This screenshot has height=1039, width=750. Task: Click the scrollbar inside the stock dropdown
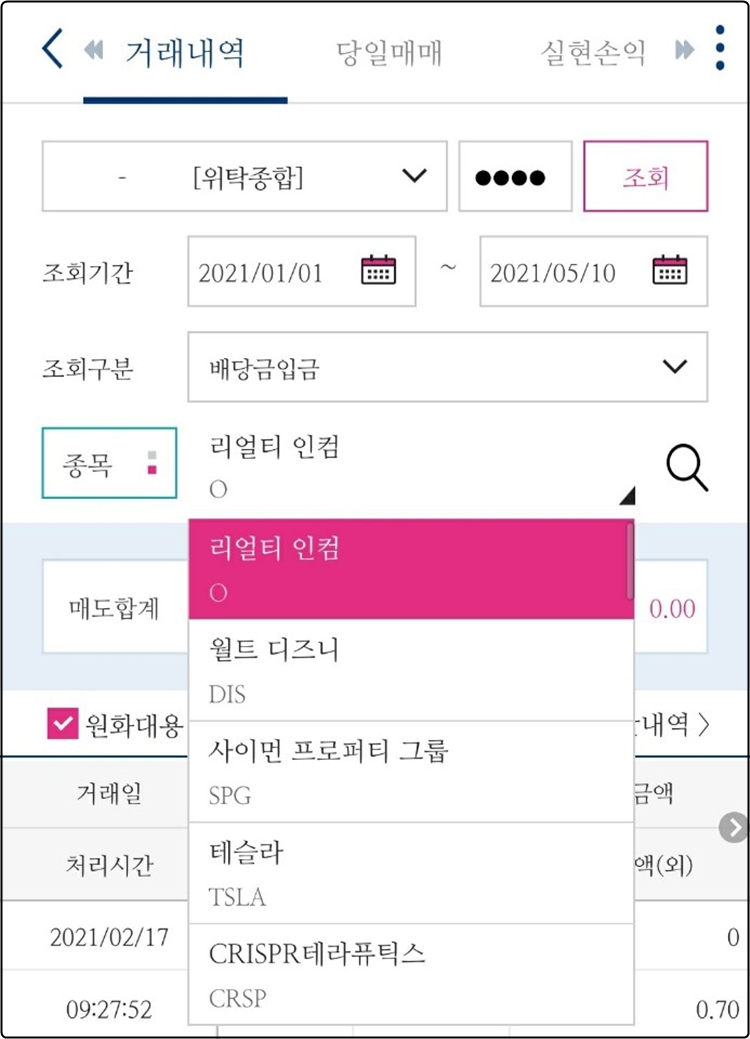(x=628, y=560)
